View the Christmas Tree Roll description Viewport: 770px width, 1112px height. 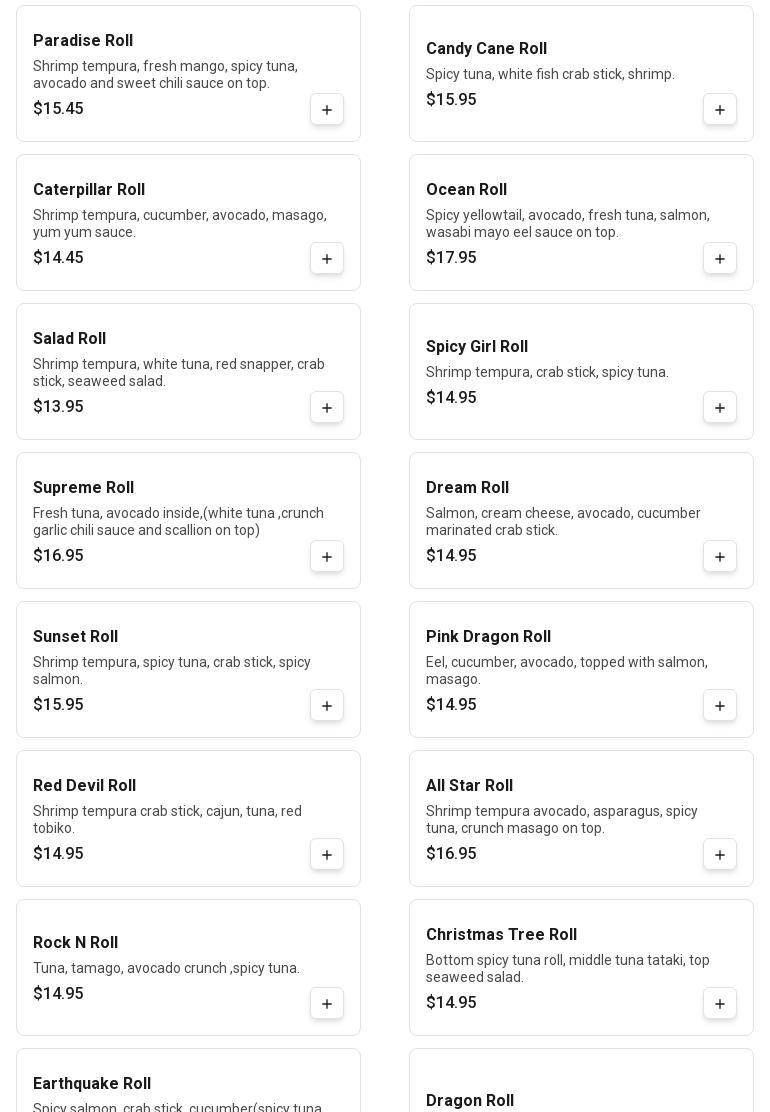[567, 968]
